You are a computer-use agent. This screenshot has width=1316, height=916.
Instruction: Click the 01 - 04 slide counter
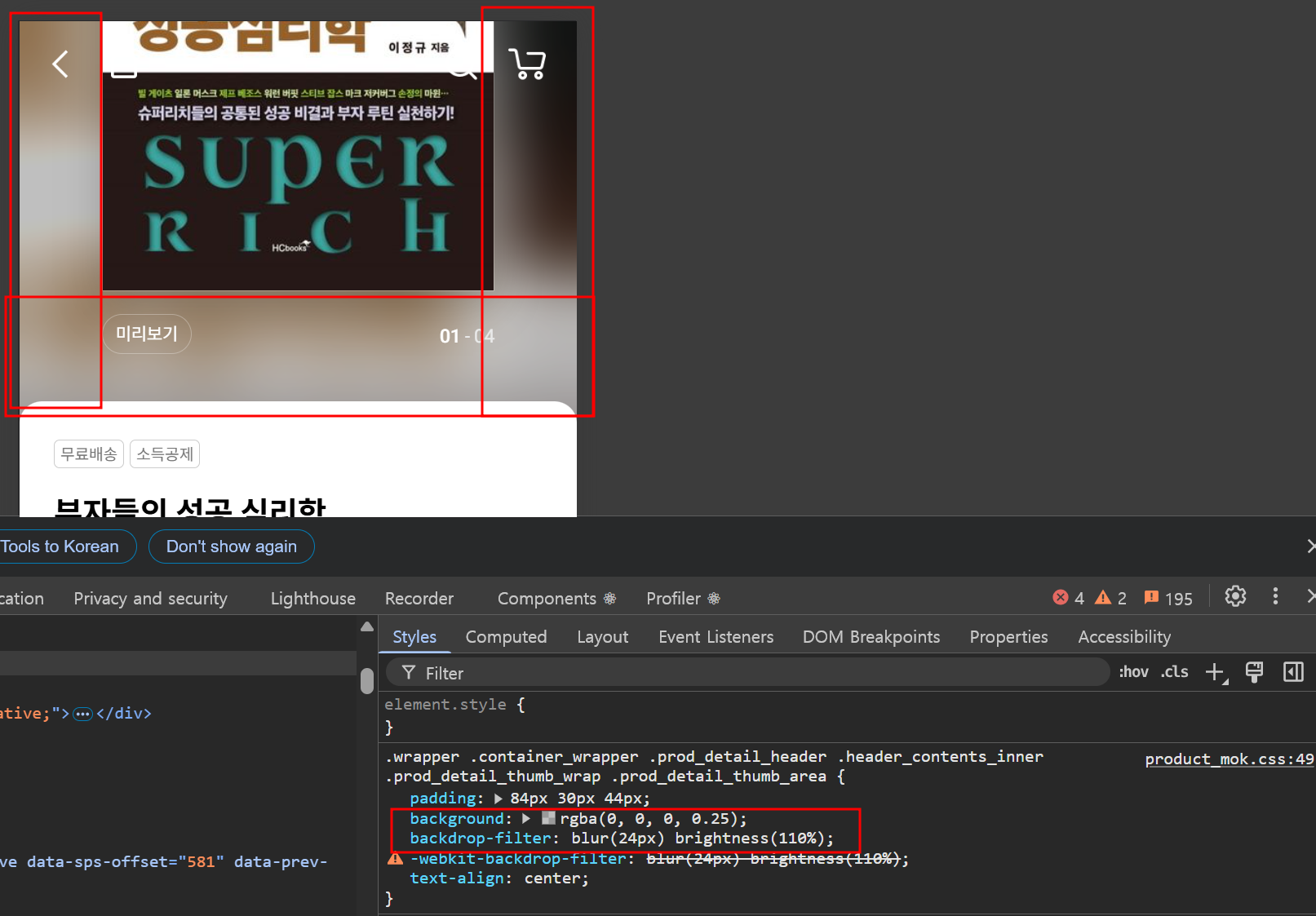[x=467, y=336]
